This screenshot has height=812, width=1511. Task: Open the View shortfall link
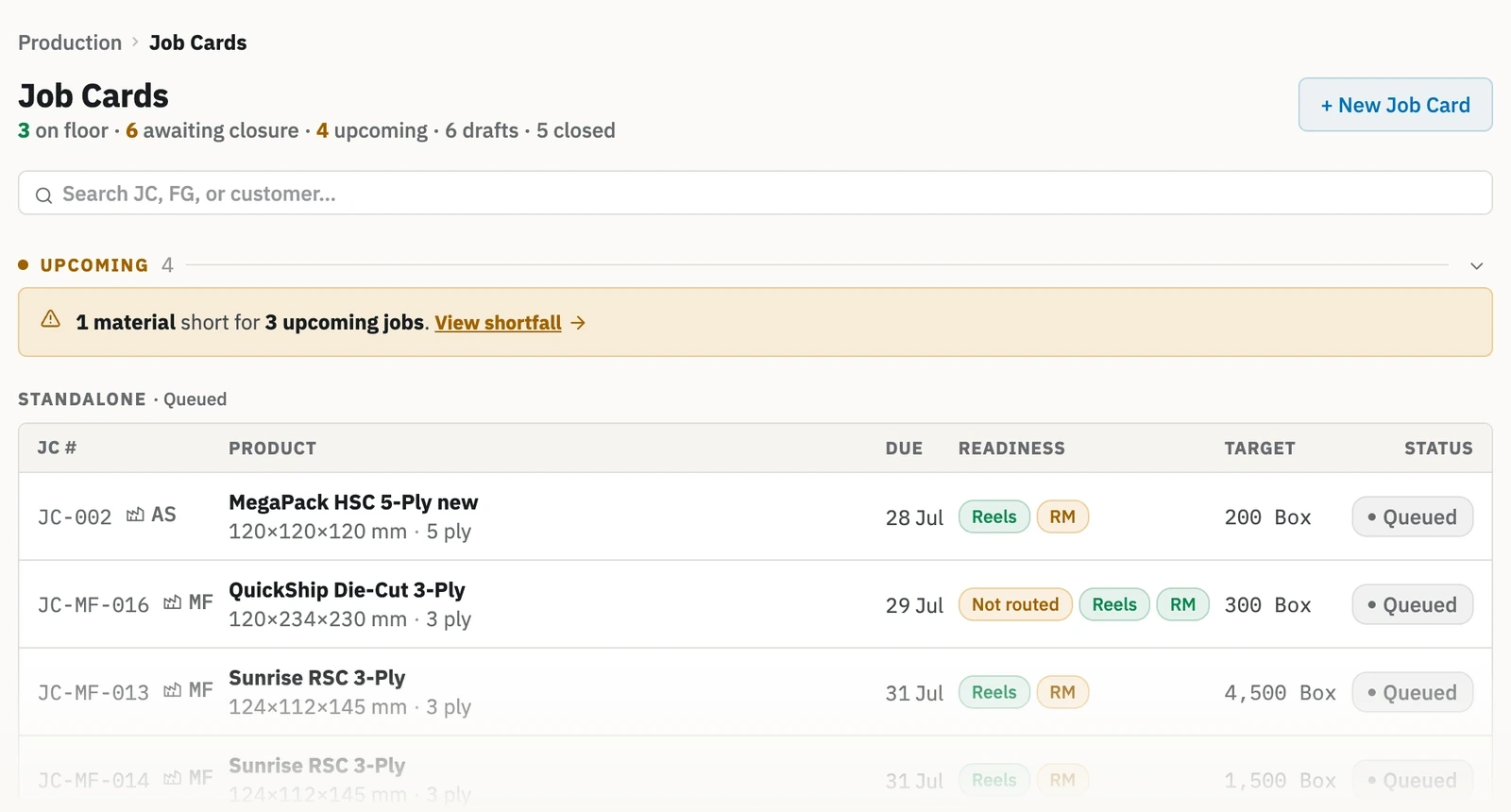click(498, 323)
